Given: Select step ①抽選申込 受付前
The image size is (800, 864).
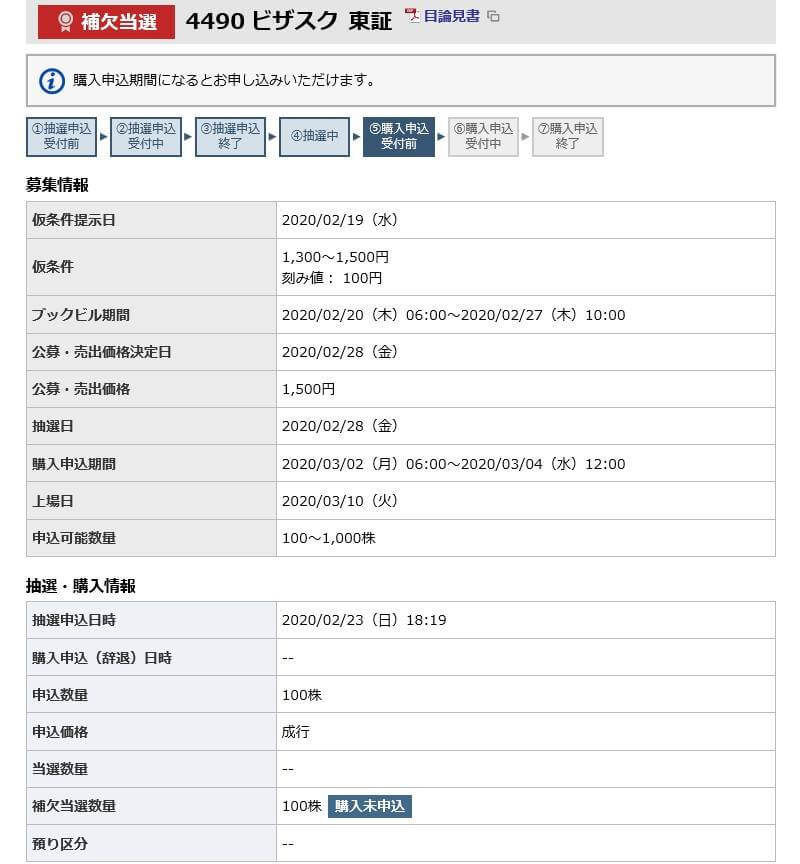Looking at the screenshot, I should click(62, 137).
